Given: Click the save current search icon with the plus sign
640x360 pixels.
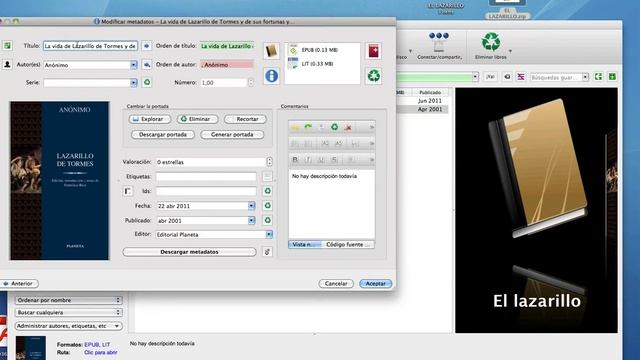Looking at the screenshot, I should 612,77.
